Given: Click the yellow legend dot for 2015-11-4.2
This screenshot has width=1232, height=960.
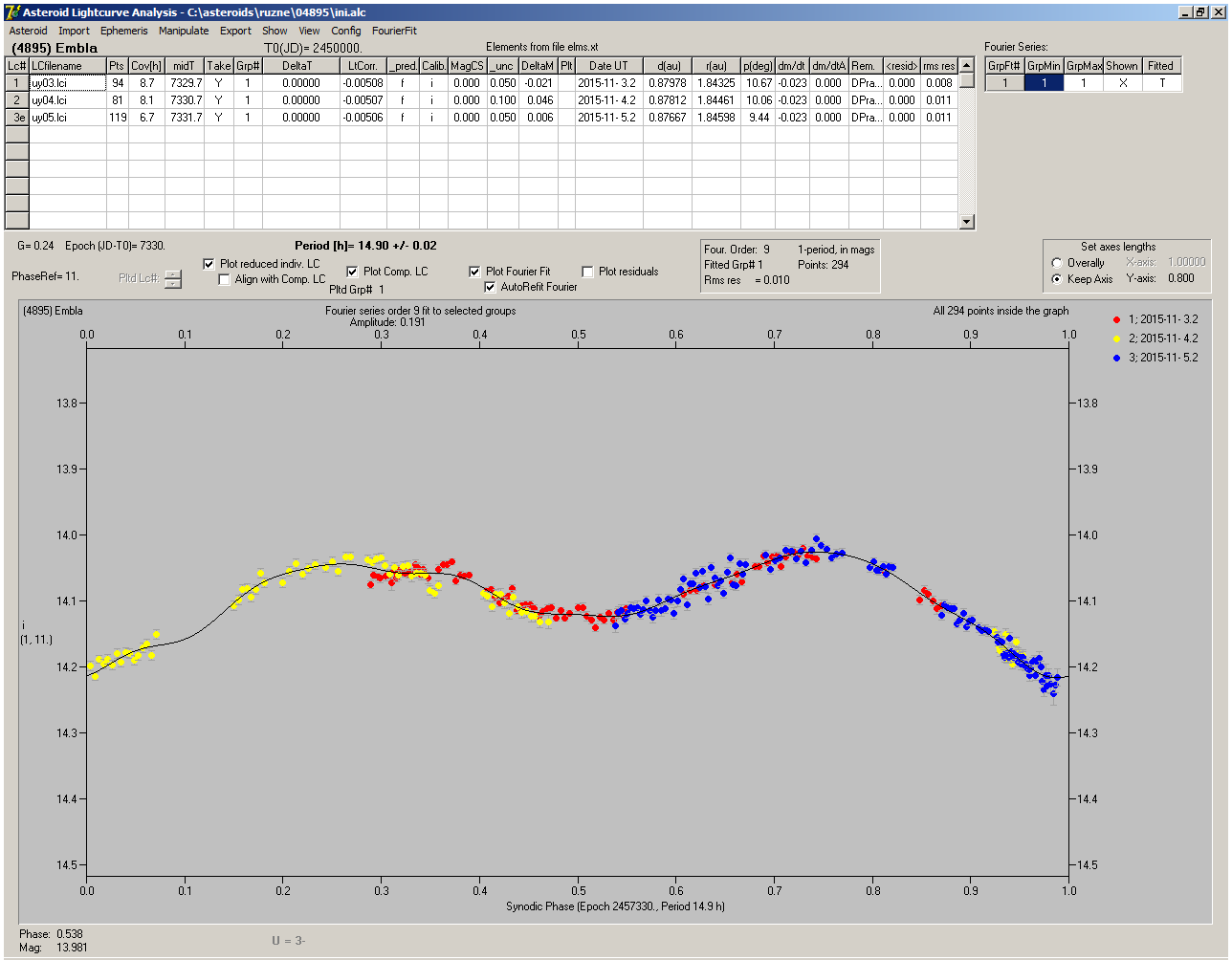Looking at the screenshot, I should coord(1117,338).
